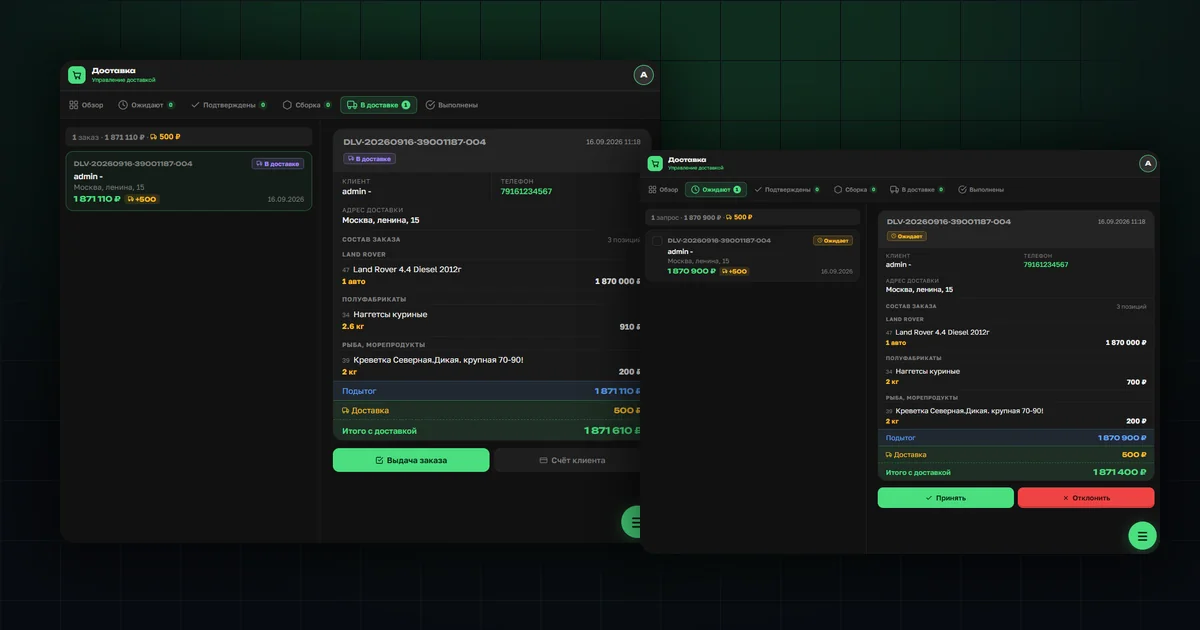Open the 'A' user avatar in right window
1200x630 pixels.
click(x=1148, y=163)
